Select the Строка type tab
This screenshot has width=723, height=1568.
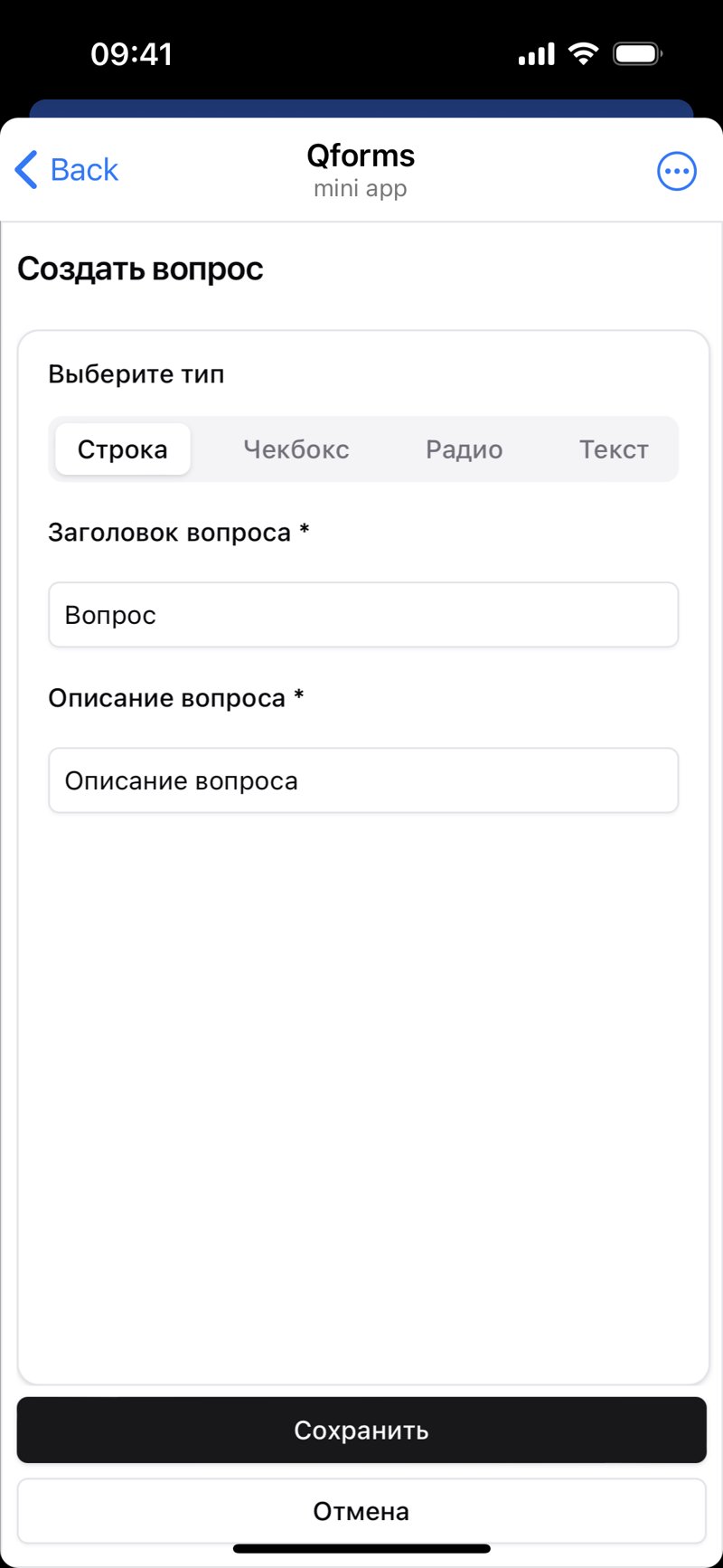123,449
